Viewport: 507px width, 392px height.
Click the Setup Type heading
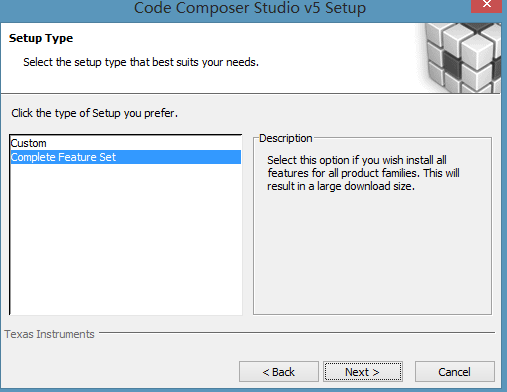click(41, 38)
